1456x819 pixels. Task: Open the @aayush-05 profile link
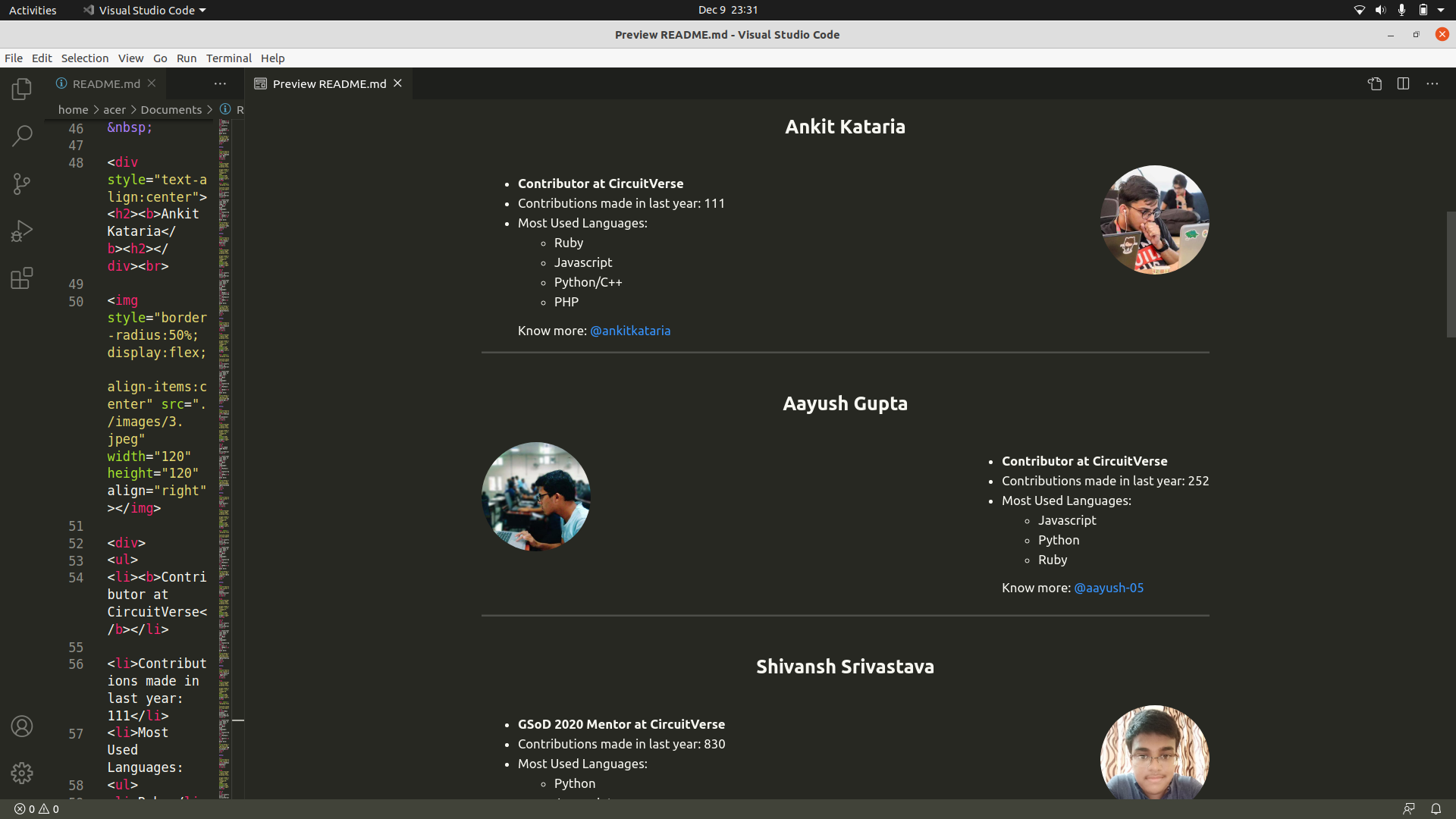click(1109, 588)
